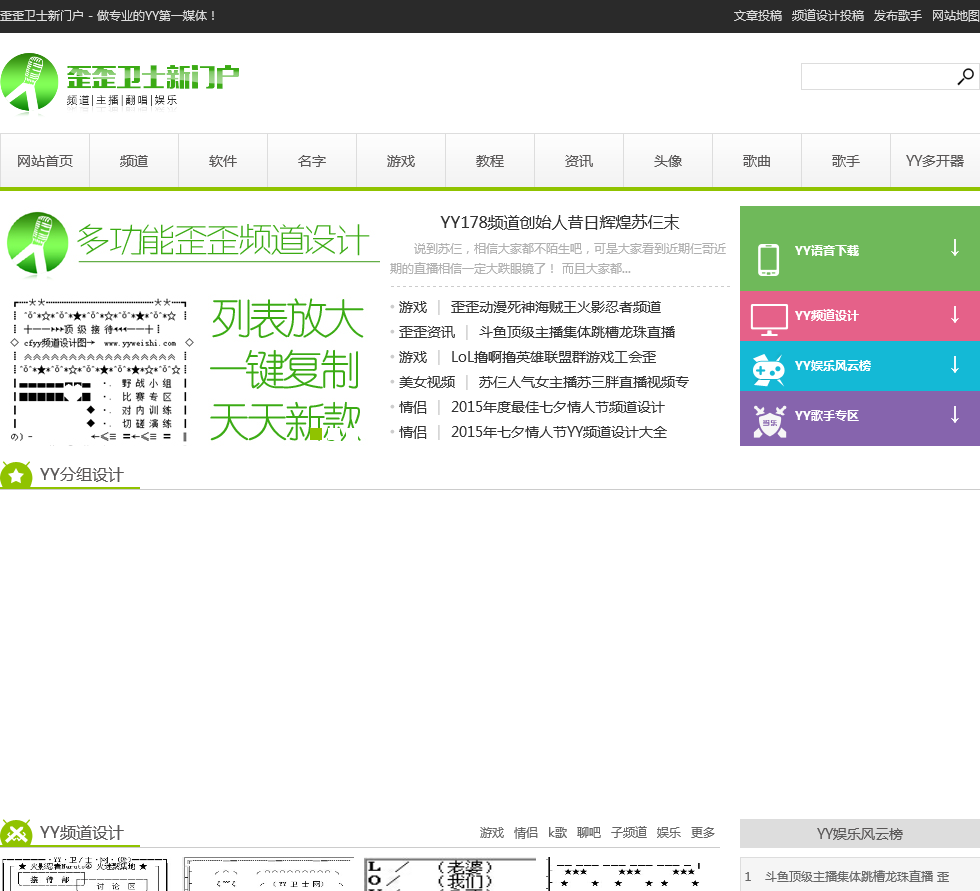
Task: Select the 名字 nav tab
Action: pyautogui.click(x=312, y=161)
